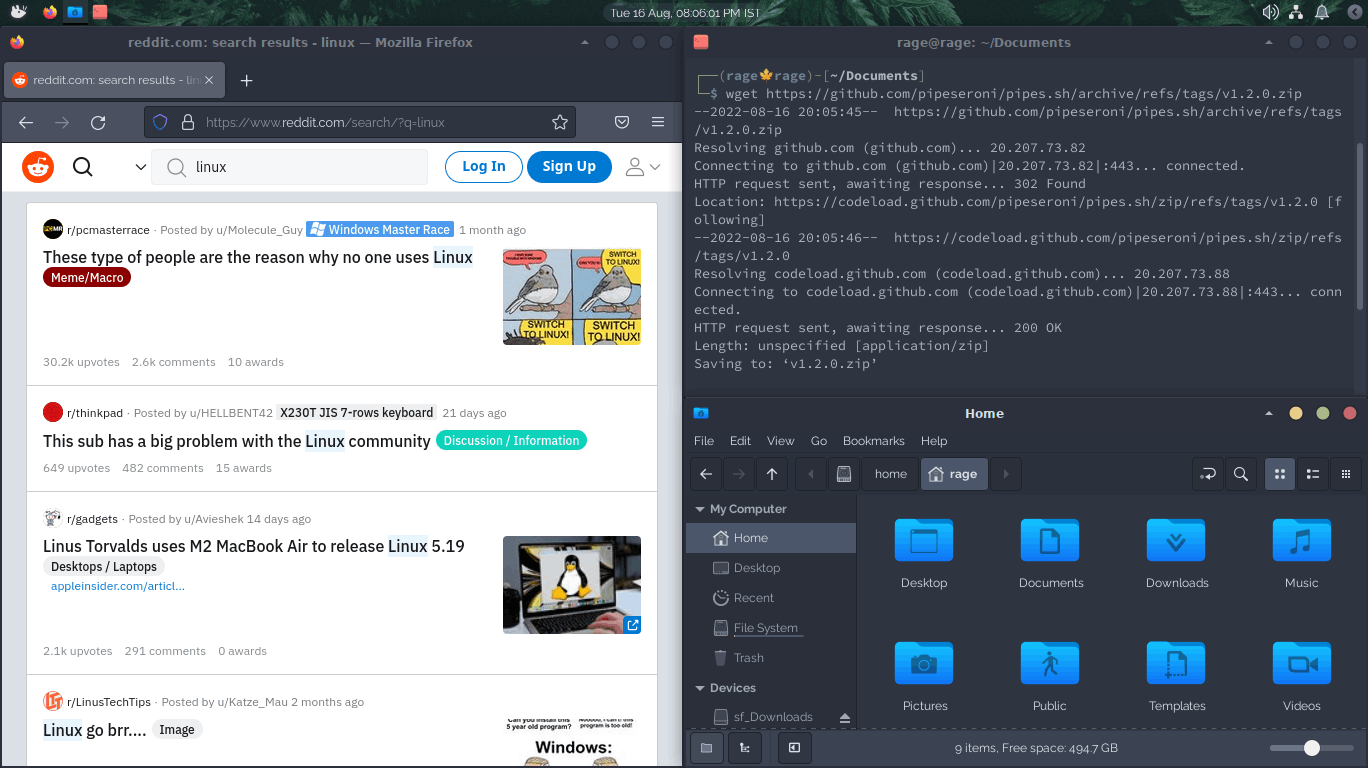Switch file manager to list view
Image resolution: width=1368 pixels, height=768 pixels.
[x=1313, y=474]
